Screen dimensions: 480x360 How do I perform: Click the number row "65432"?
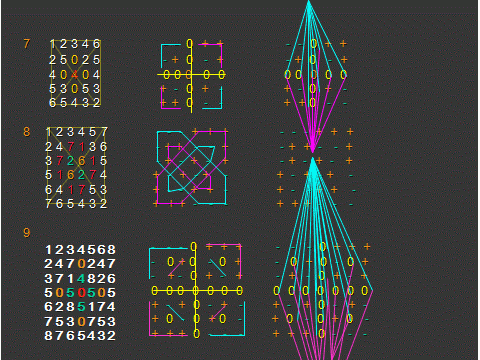75,103
